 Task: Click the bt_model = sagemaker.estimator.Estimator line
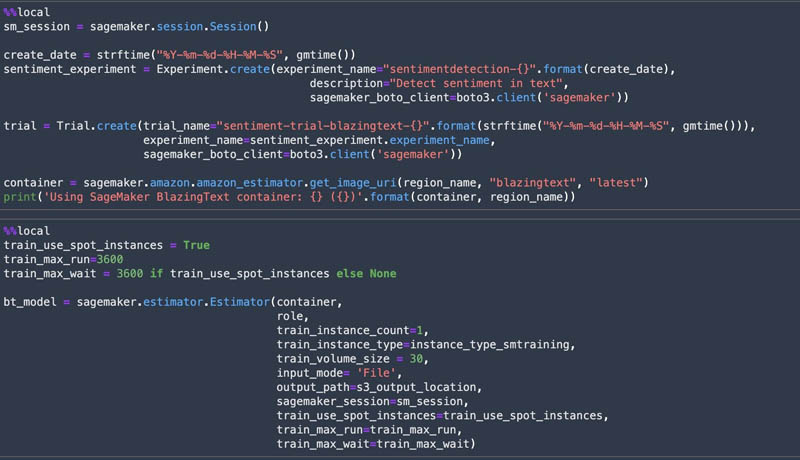(173, 302)
